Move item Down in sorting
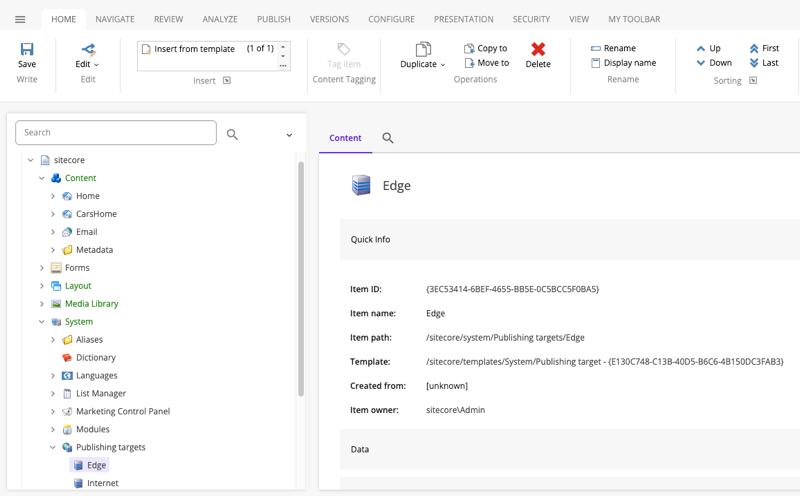The image size is (800, 496). pyautogui.click(x=714, y=63)
